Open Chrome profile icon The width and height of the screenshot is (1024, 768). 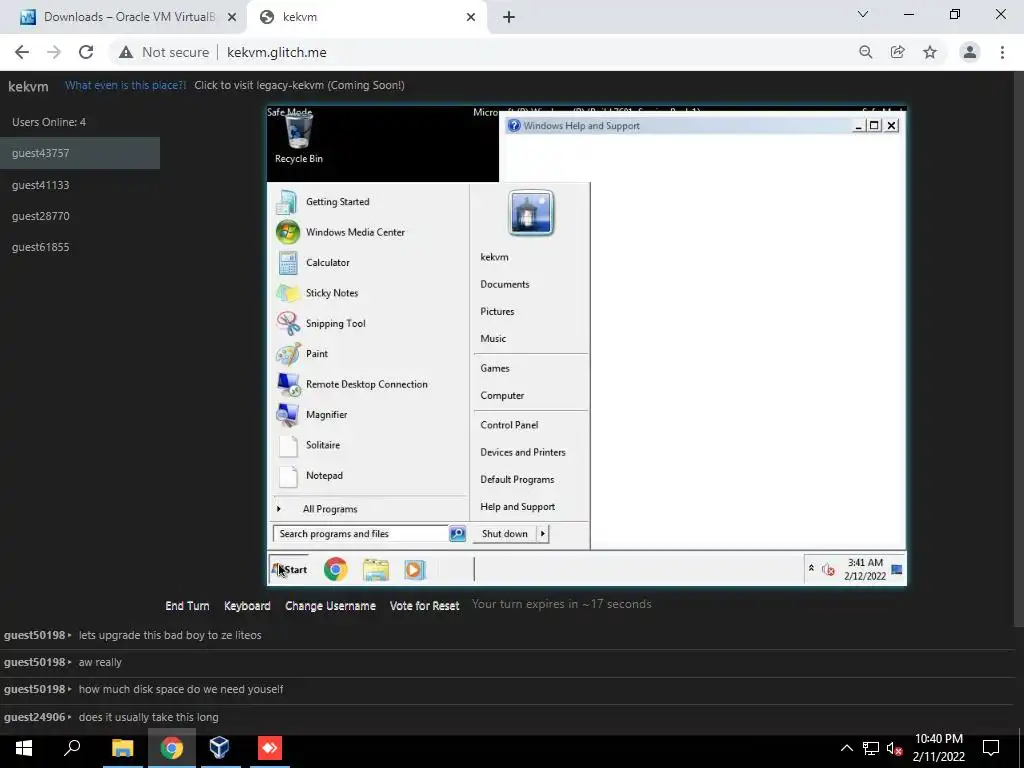click(970, 52)
